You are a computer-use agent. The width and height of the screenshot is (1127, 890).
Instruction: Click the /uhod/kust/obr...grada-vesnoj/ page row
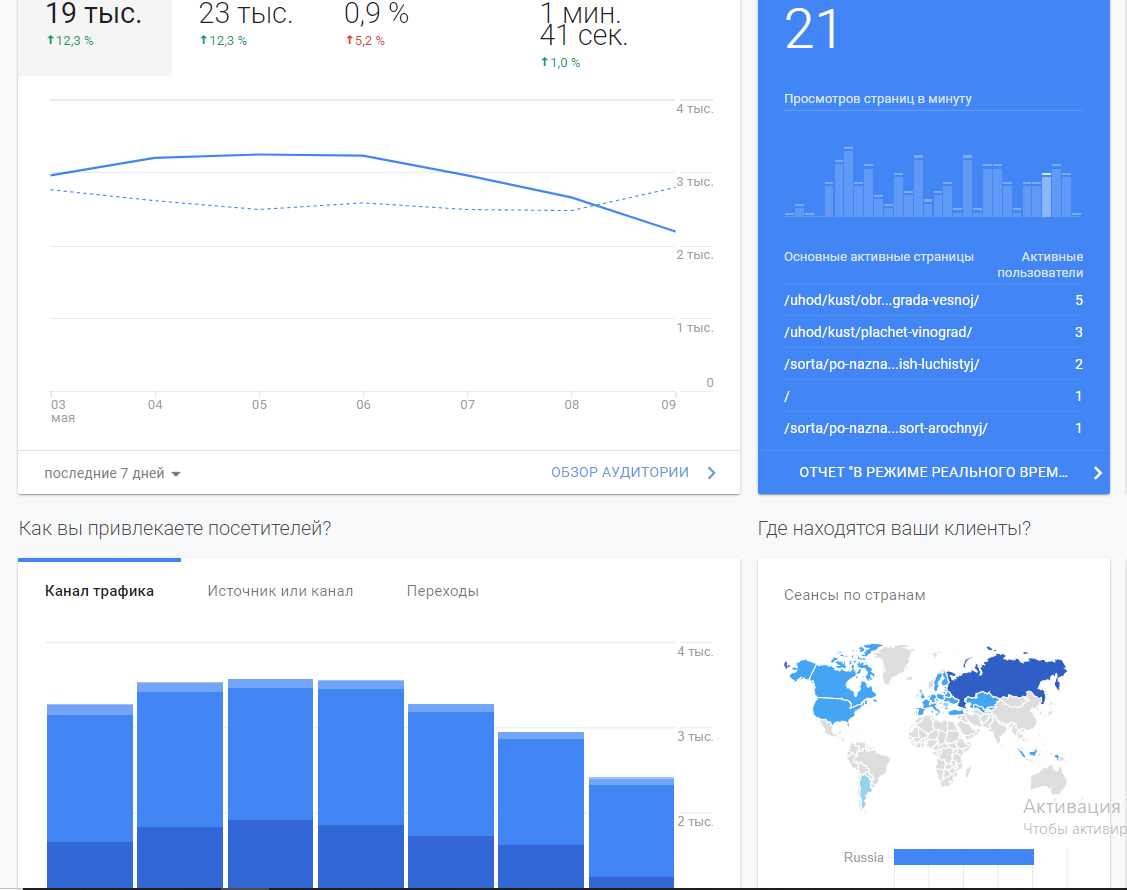(x=933, y=301)
